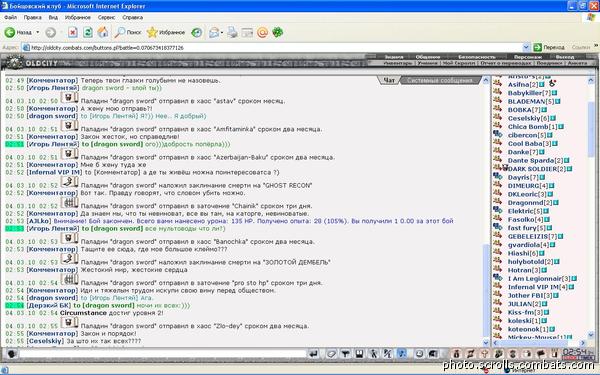Click nickname [Комментатор] at 02:49 in chat

[52, 80]
